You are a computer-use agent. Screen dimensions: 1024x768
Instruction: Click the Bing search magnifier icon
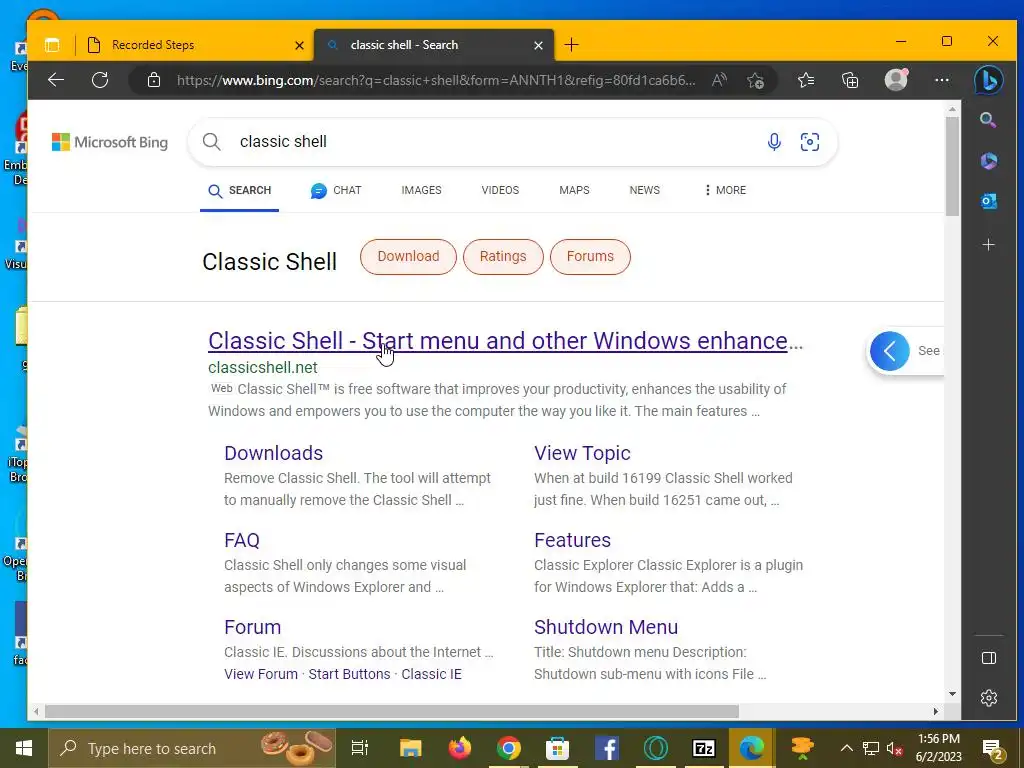211,142
